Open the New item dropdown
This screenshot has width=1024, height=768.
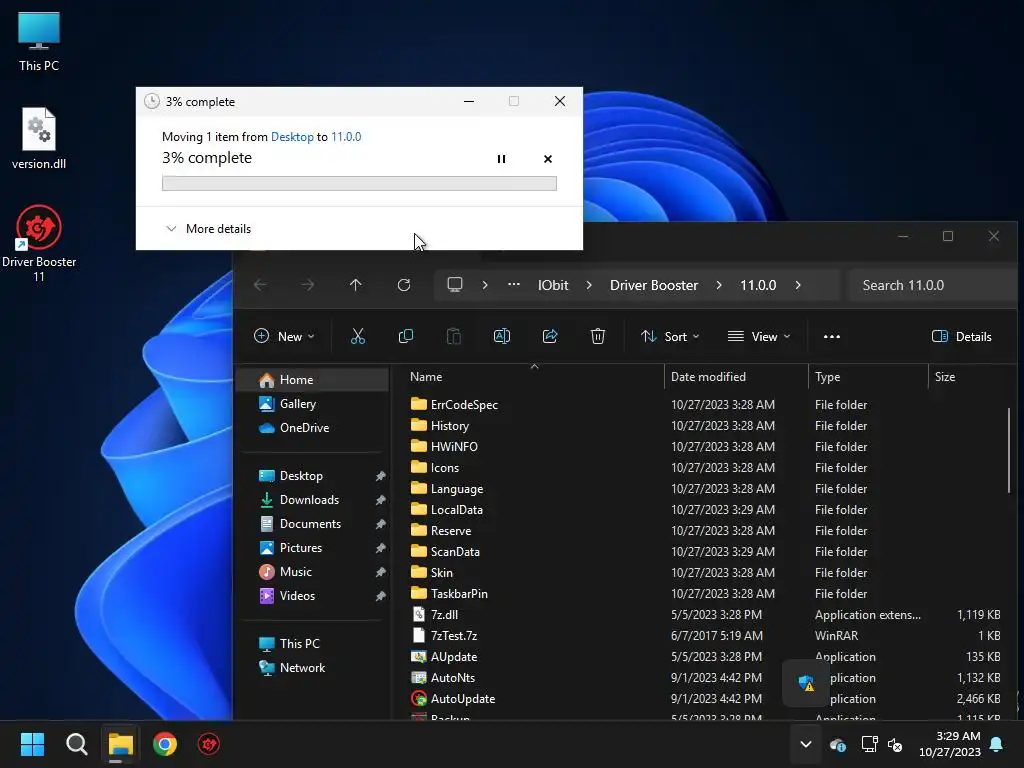coord(283,336)
